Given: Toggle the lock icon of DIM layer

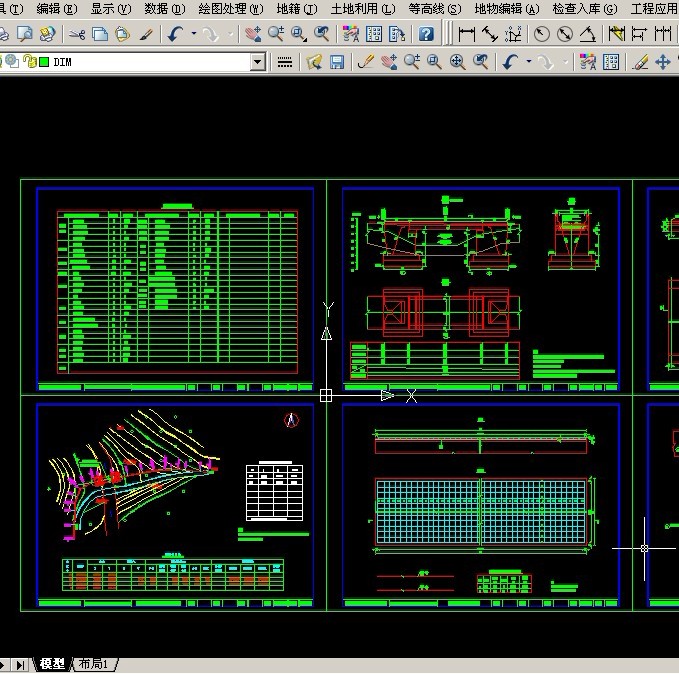Looking at the screenshot, I should pyautogui.click(x=29, y=62).
